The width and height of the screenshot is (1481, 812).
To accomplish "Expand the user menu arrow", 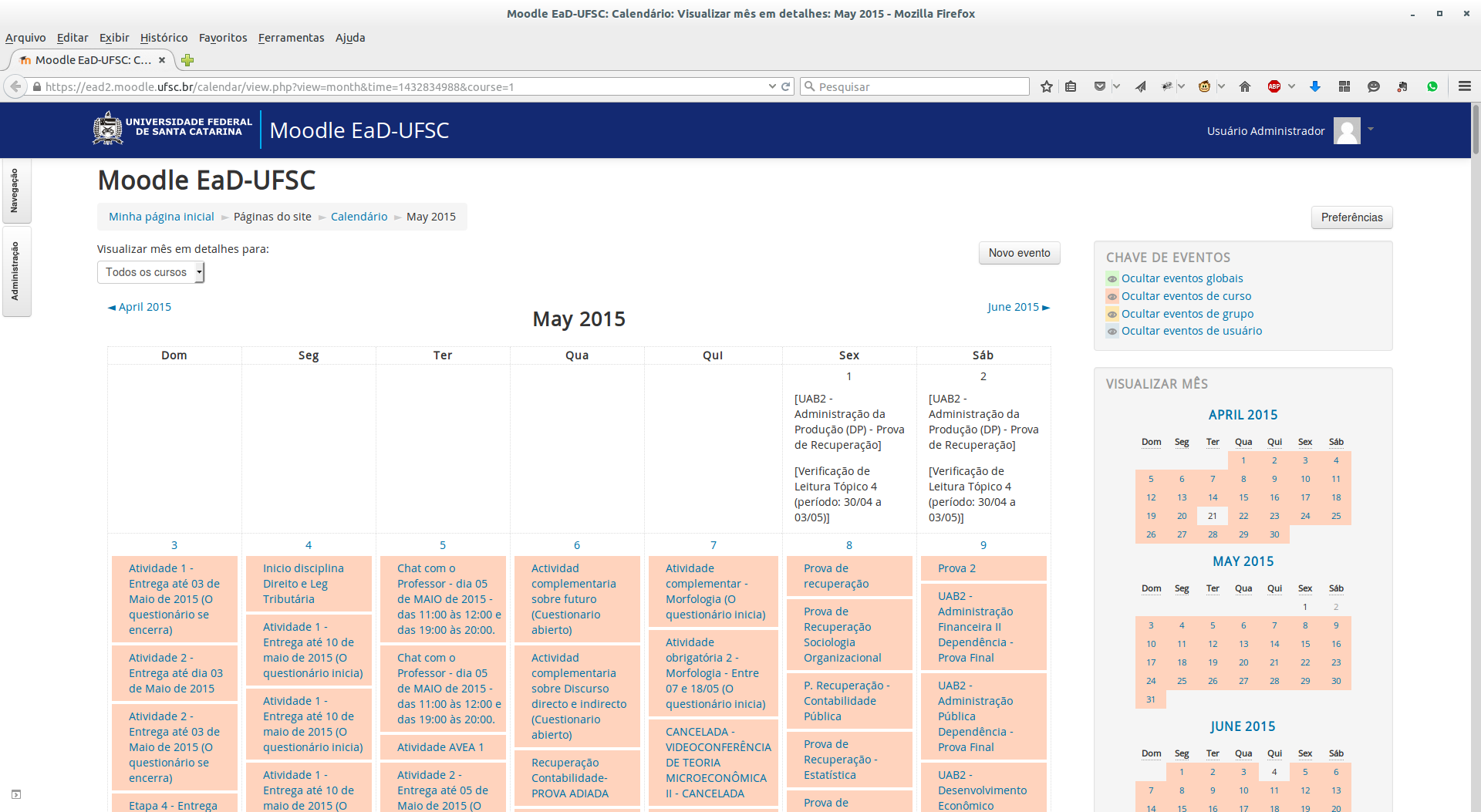I will coord(1371,129).
